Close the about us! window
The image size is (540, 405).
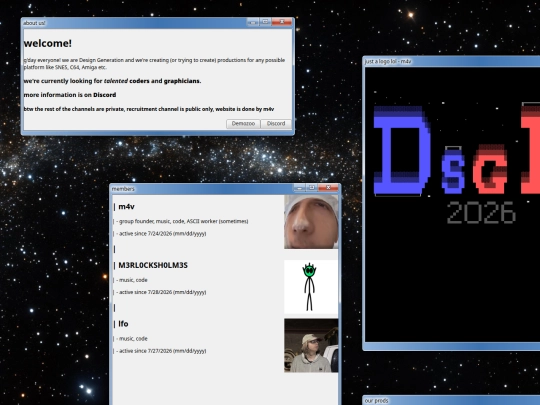tap(282, 22)
